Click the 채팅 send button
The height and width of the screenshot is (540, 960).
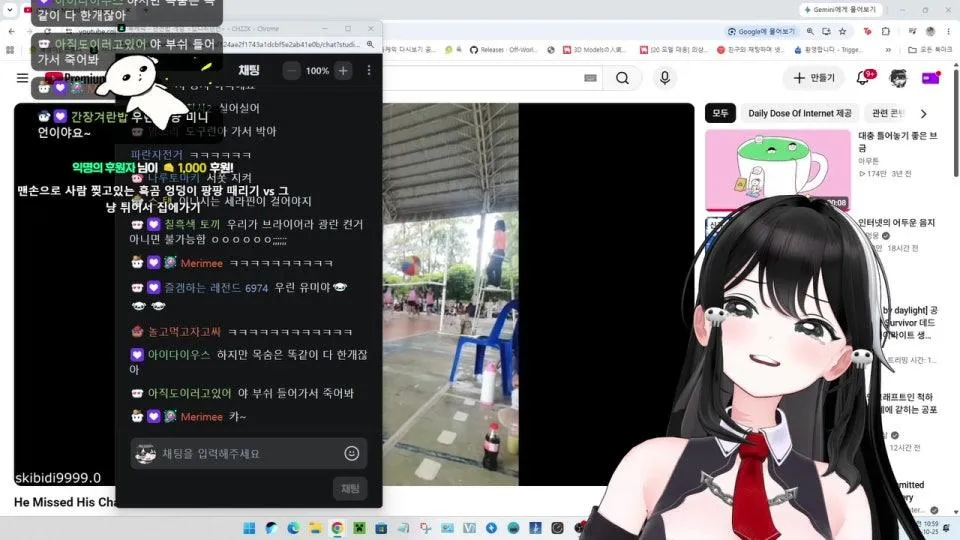click(x=350, y=488)
